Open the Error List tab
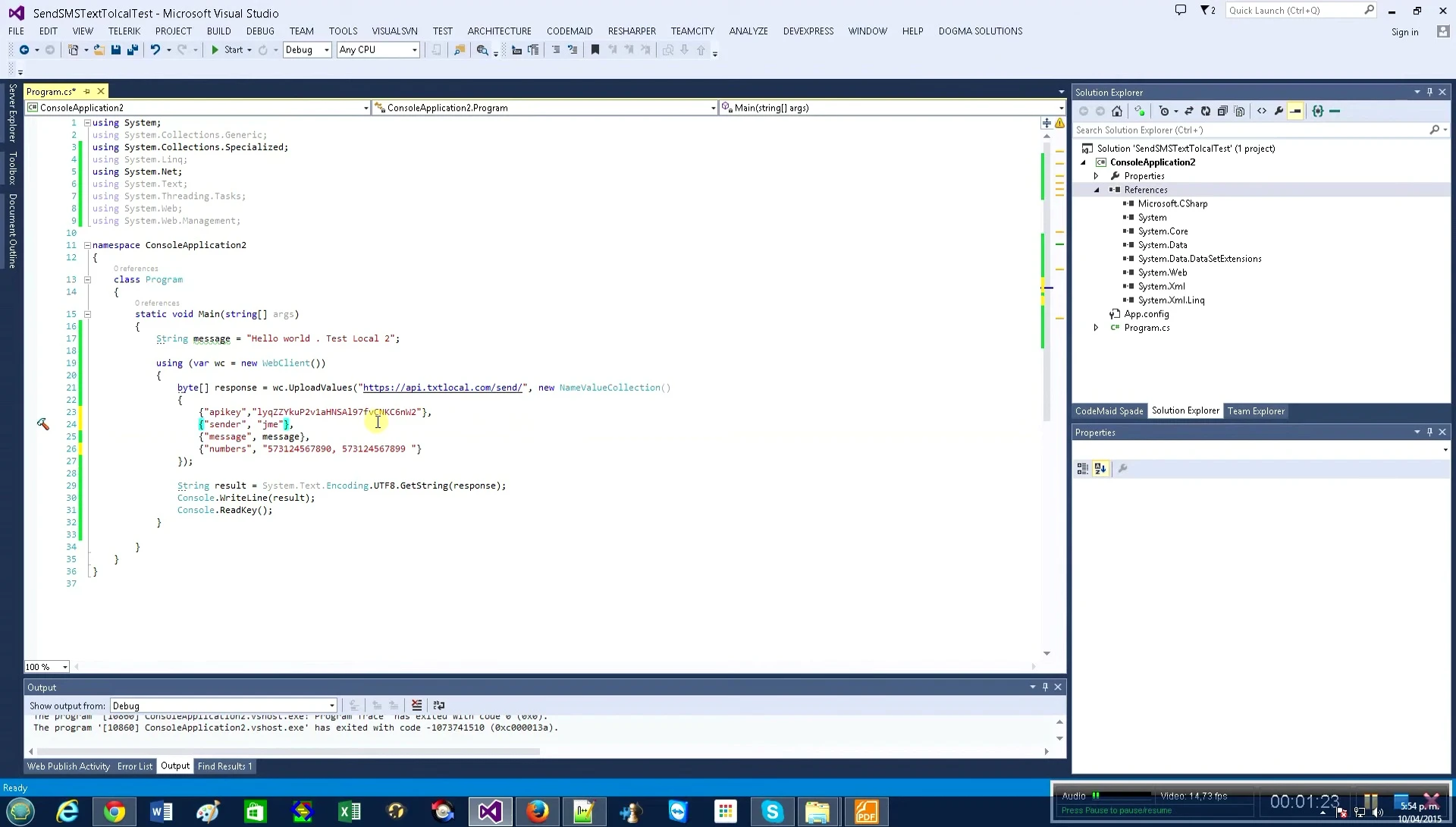This screenshot has width=1456, height=827. click(x=135, y=766)
